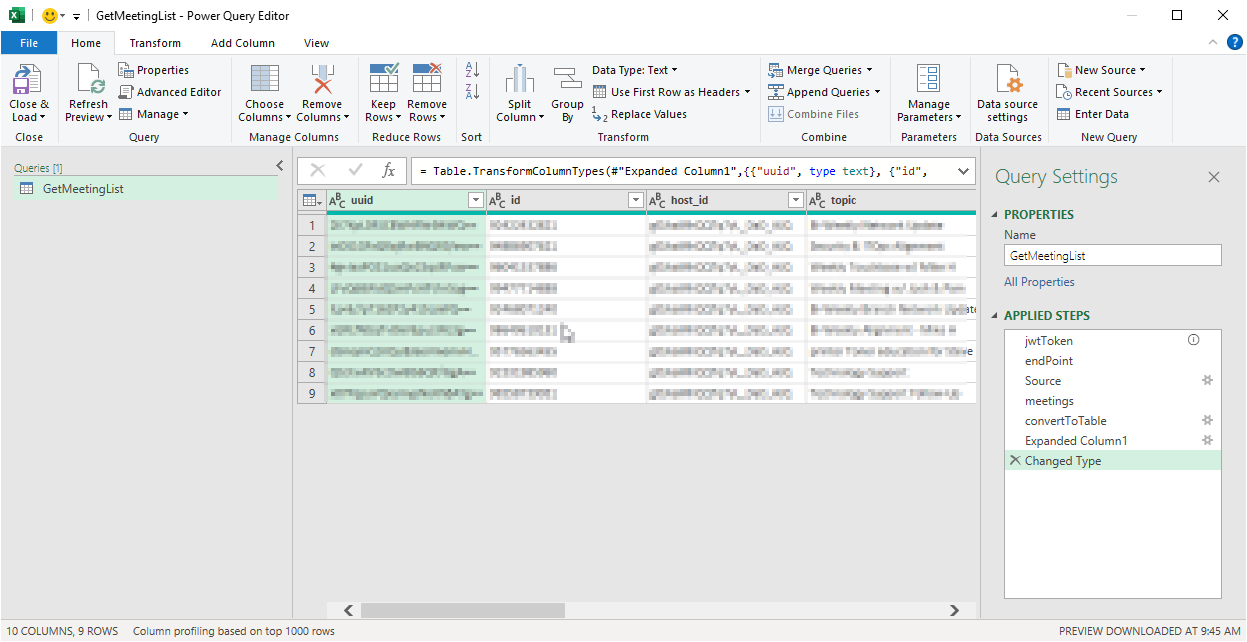Image resolution: width=1247 pixels, height=642 pixels.
Task: Open the id column filter dropdown
Action: tap(635, 200)
